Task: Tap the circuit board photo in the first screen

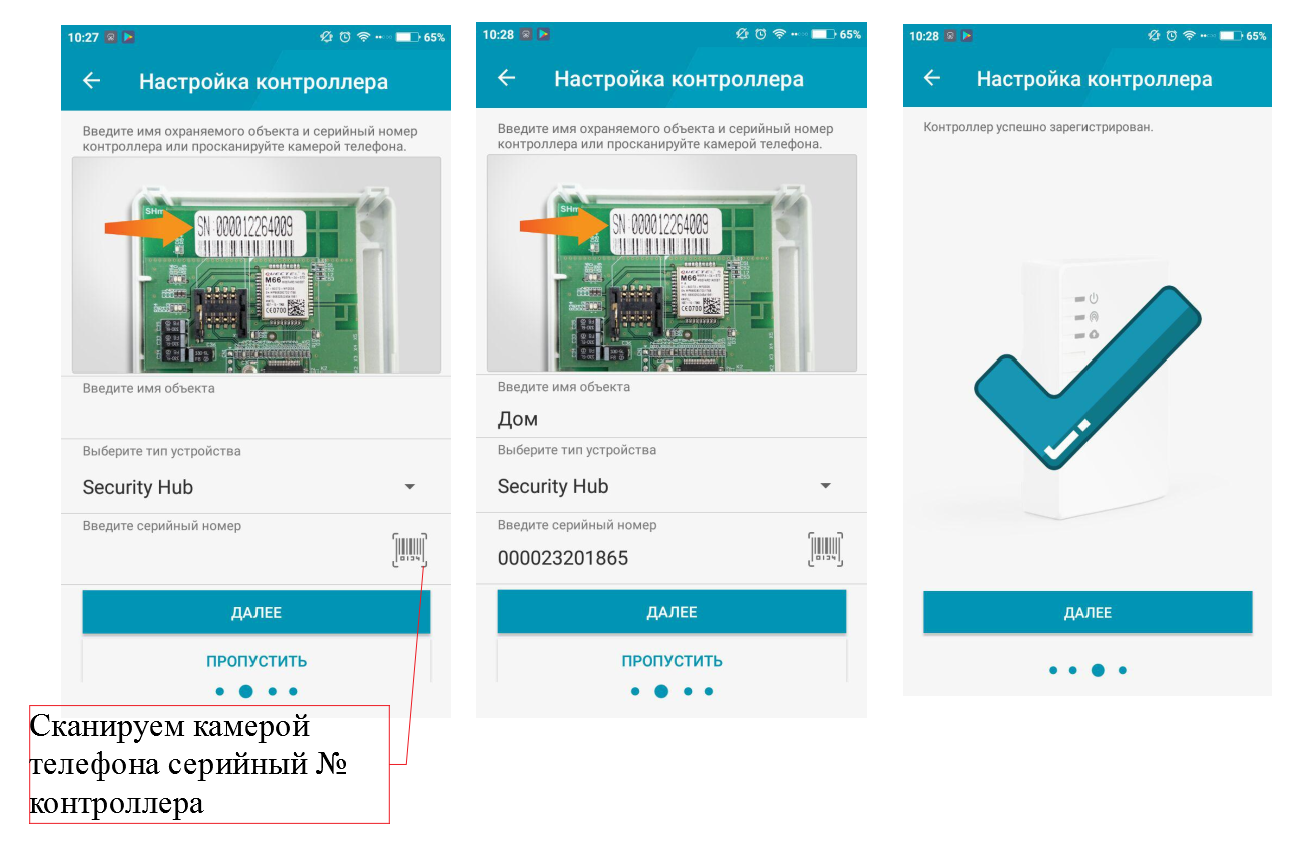Action: pos(256,264)
